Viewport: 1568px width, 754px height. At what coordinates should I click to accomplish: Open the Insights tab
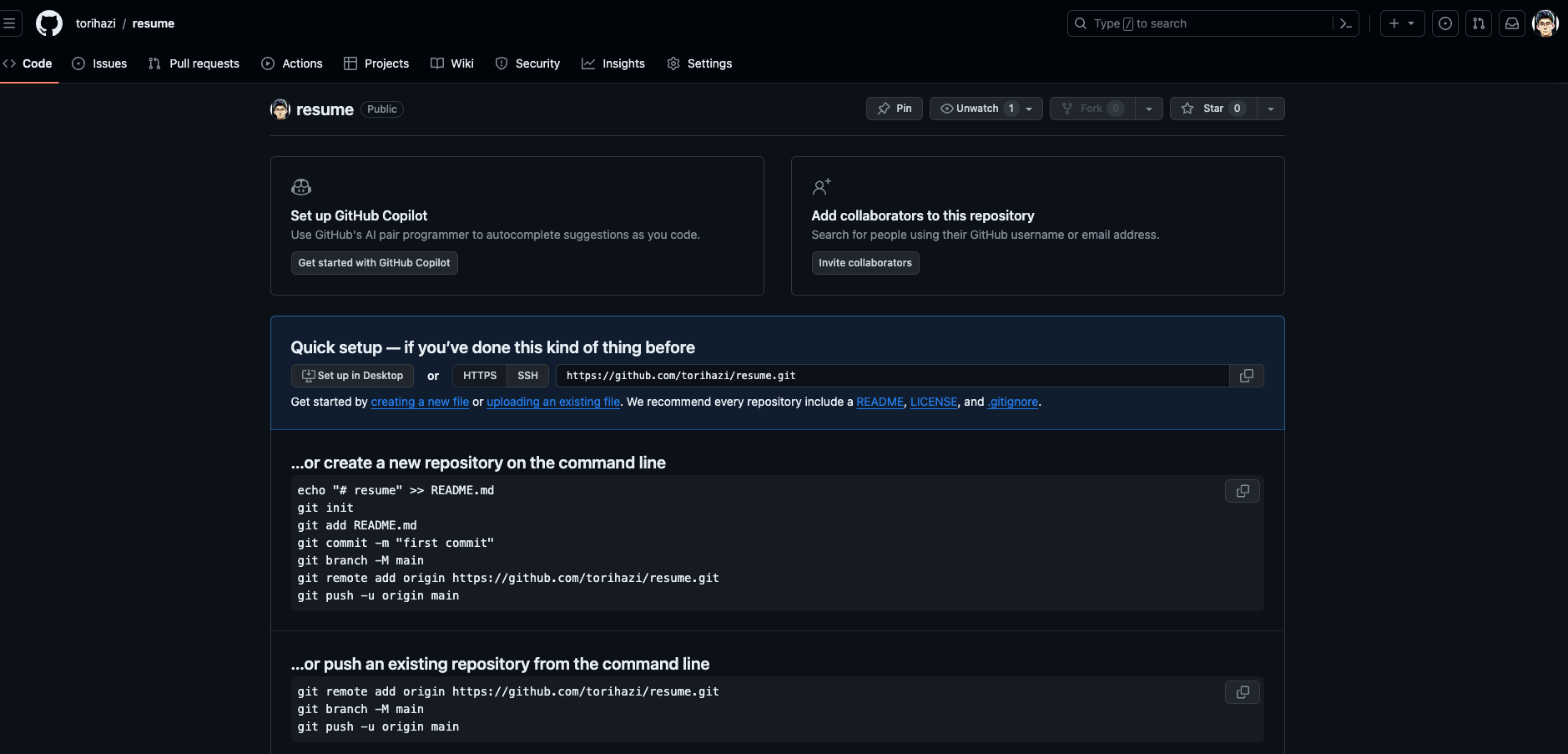pyautogui.click(x=613, y=63)
